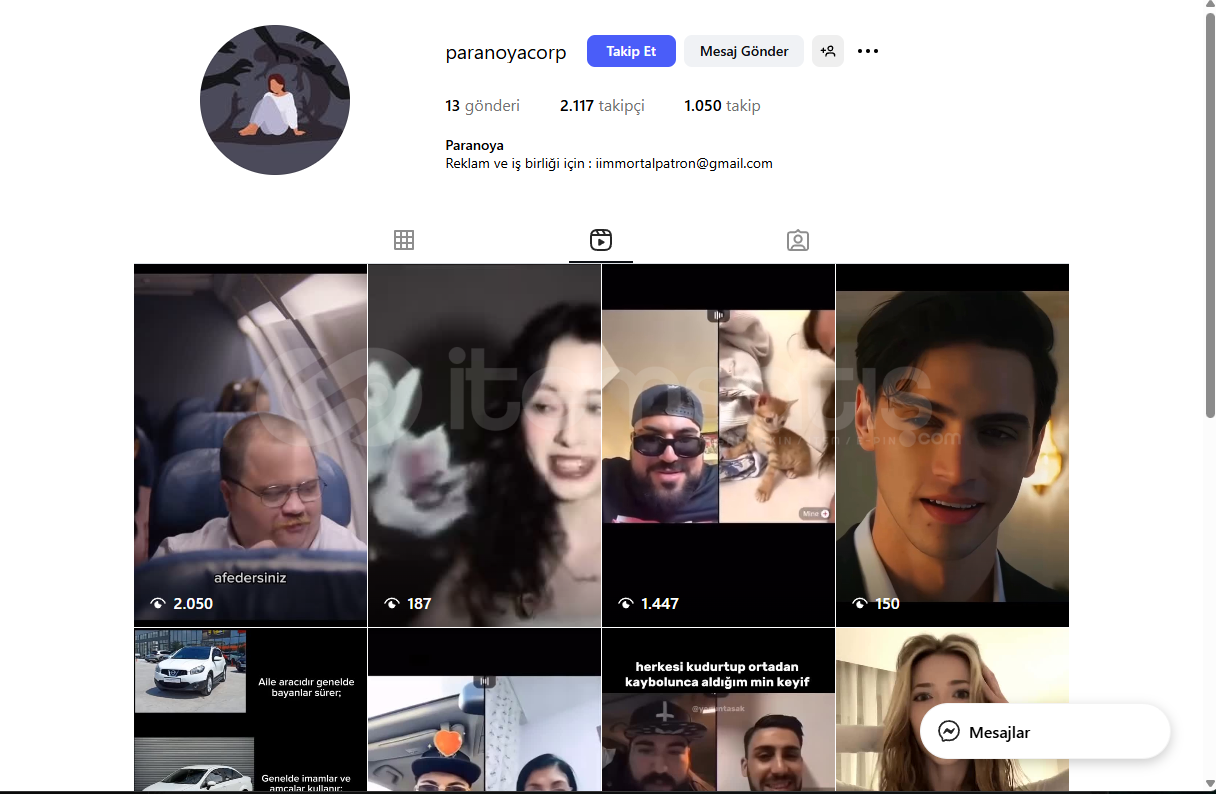Image resolution: width=1216 pixels, height=794 pixels.
Task: Open the split-screen reel with heart emoji
Action: 484,710
